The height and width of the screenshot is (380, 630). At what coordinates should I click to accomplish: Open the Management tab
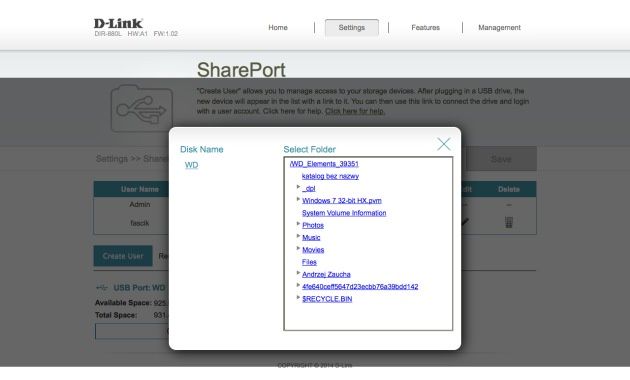(x=499, y=28)
